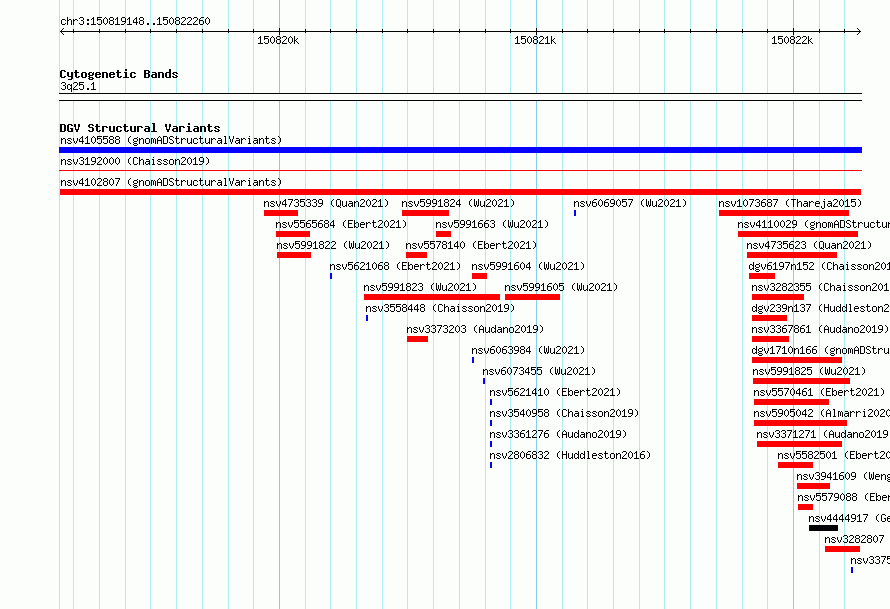This screenshot has width=890, height=609.
Task: Open variant nsv3192000 (Chaisson2019) label
Action: (x=135, y=161)
